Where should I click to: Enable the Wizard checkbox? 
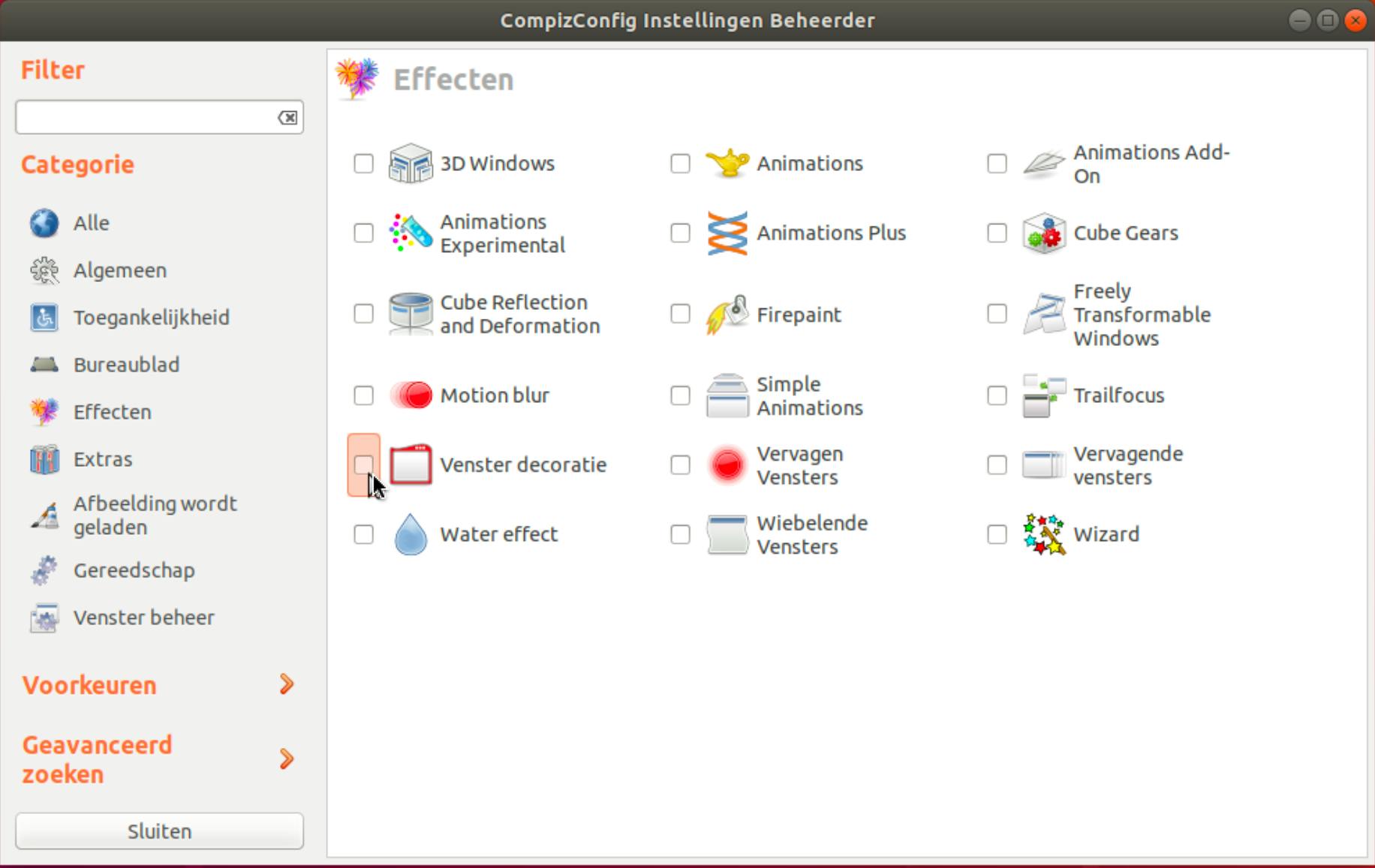coord(997,534)
